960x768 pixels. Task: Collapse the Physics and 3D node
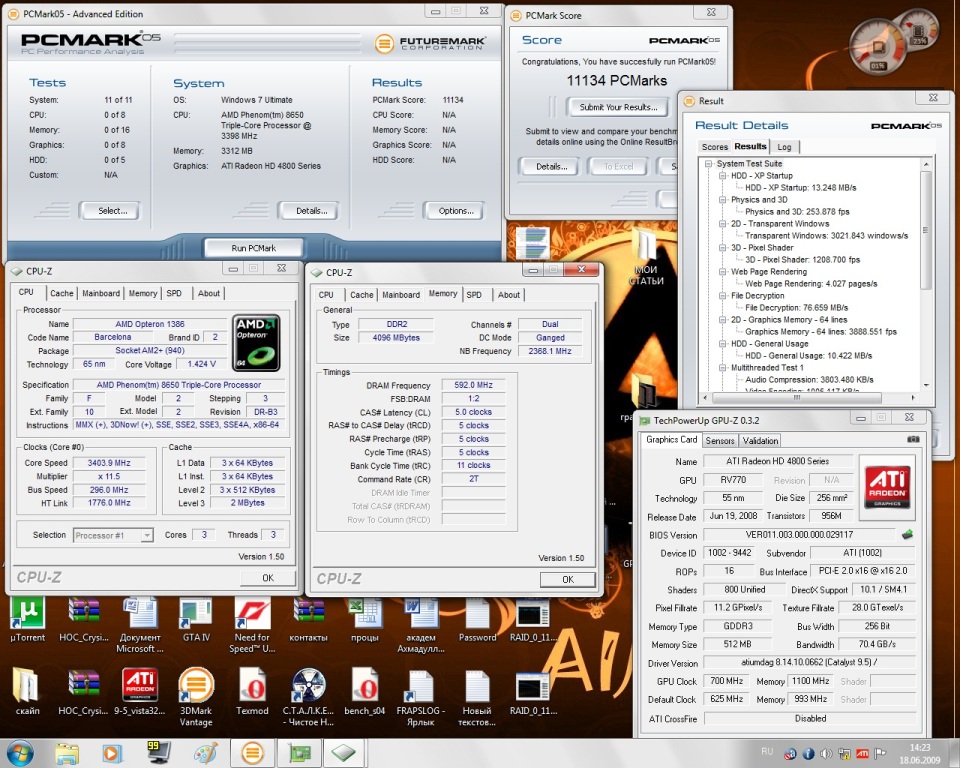point(722,200)
